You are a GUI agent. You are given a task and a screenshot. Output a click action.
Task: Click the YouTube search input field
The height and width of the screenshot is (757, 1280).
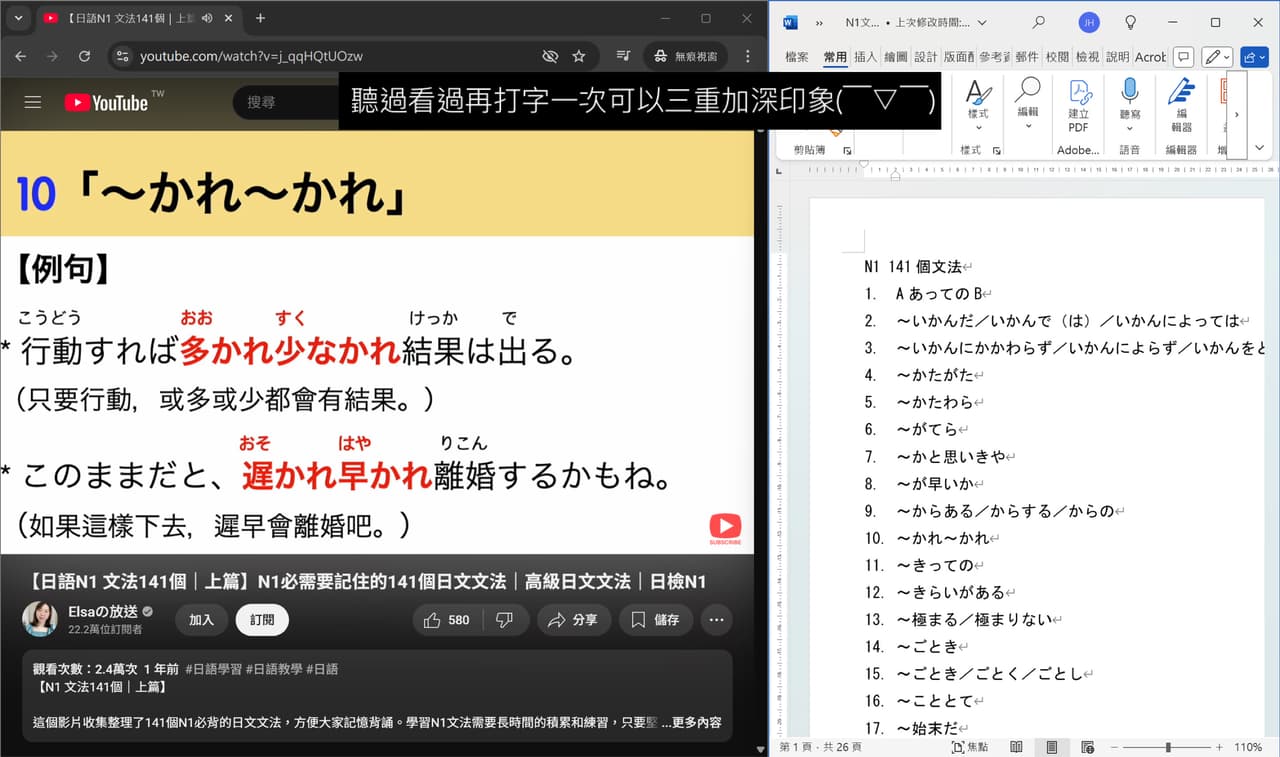pos(286,102)
